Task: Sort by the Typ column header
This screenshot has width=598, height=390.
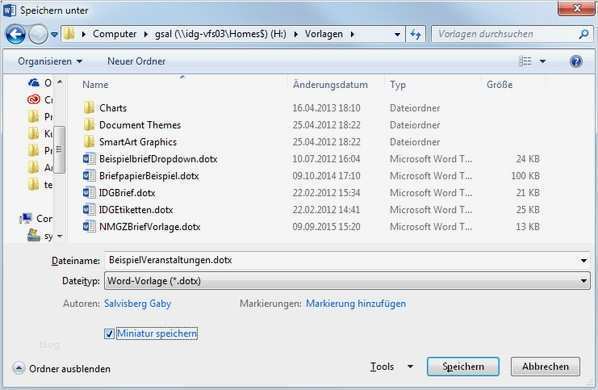Action: point(397,85)
